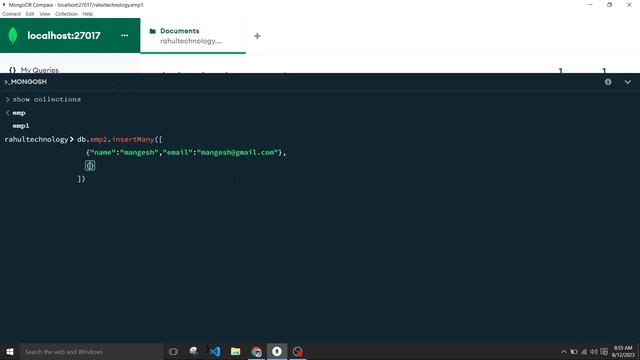Click the volume speaker tray icon
640x360 pixels.
pyautogui.click(x=594, y=352)
